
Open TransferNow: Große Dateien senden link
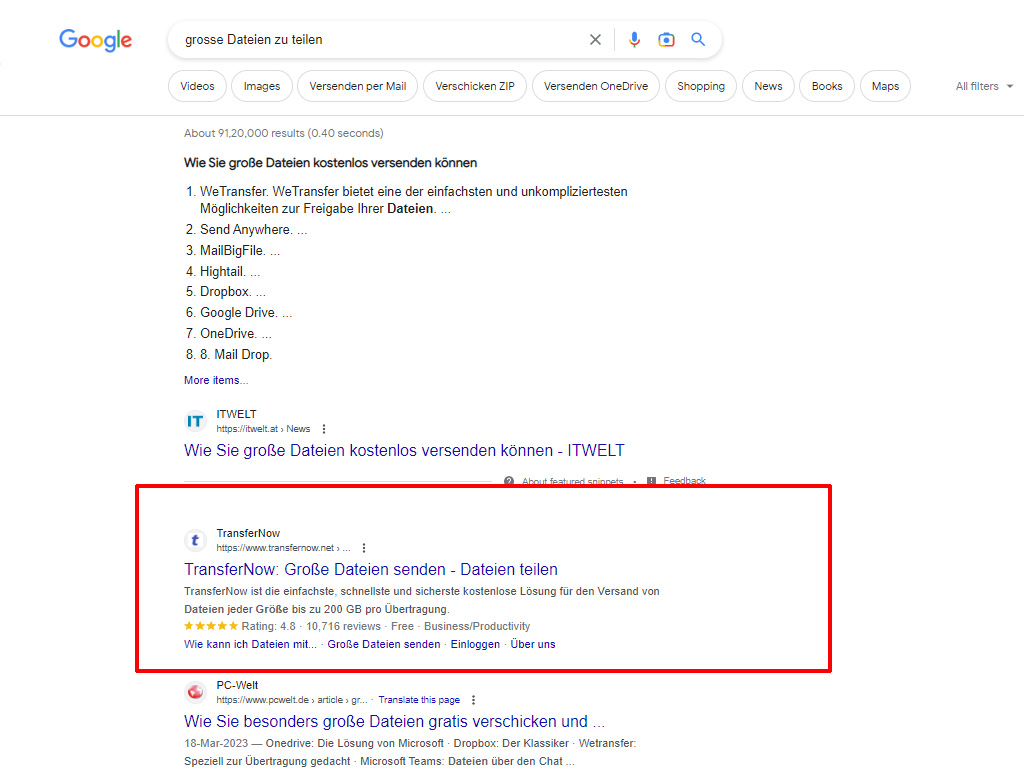pos(371,570)
